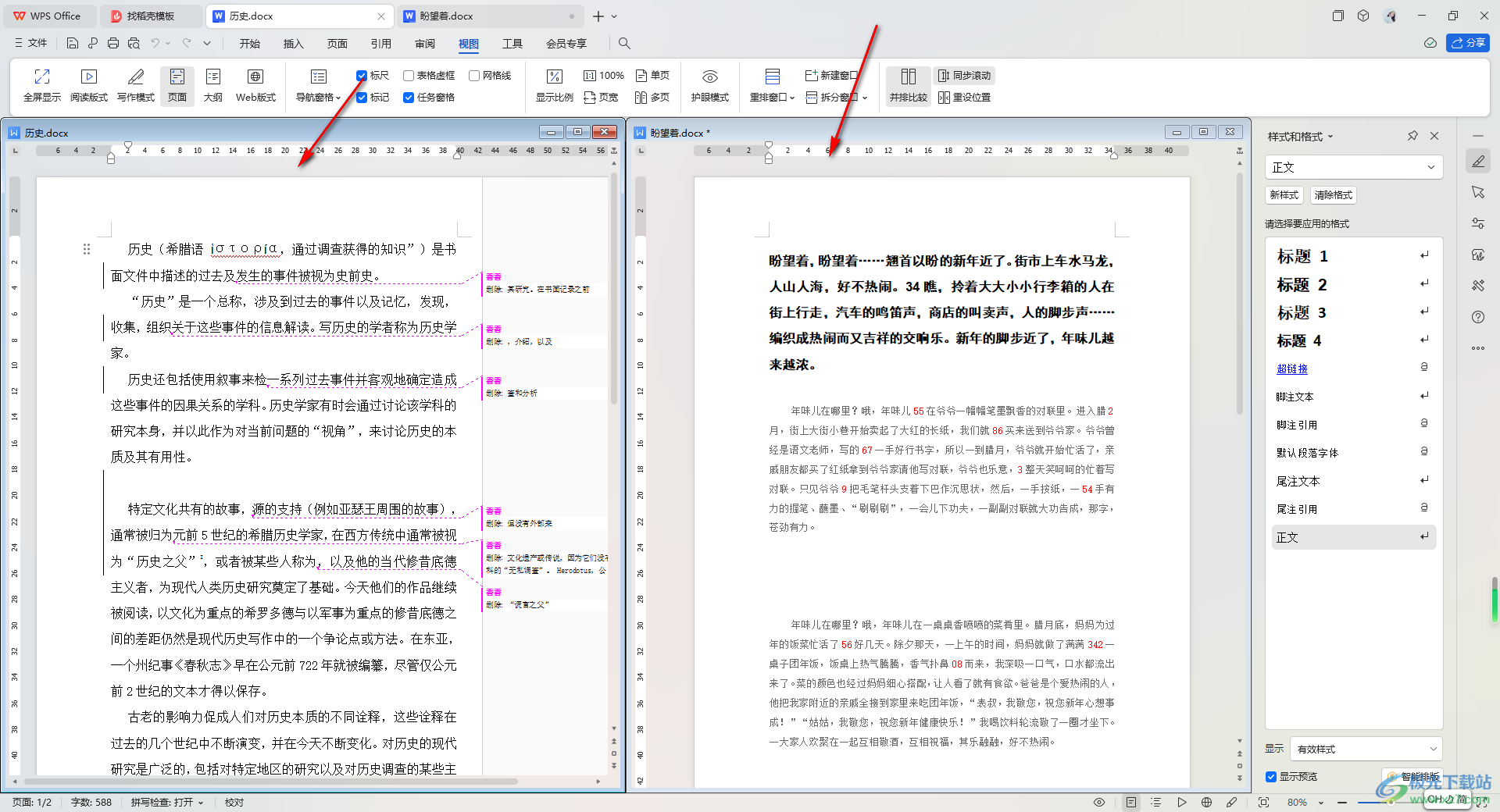Apply the hyperlink style
Image resolution: width=1500 pixels, height=812 pixels.
coord(1353,369)
